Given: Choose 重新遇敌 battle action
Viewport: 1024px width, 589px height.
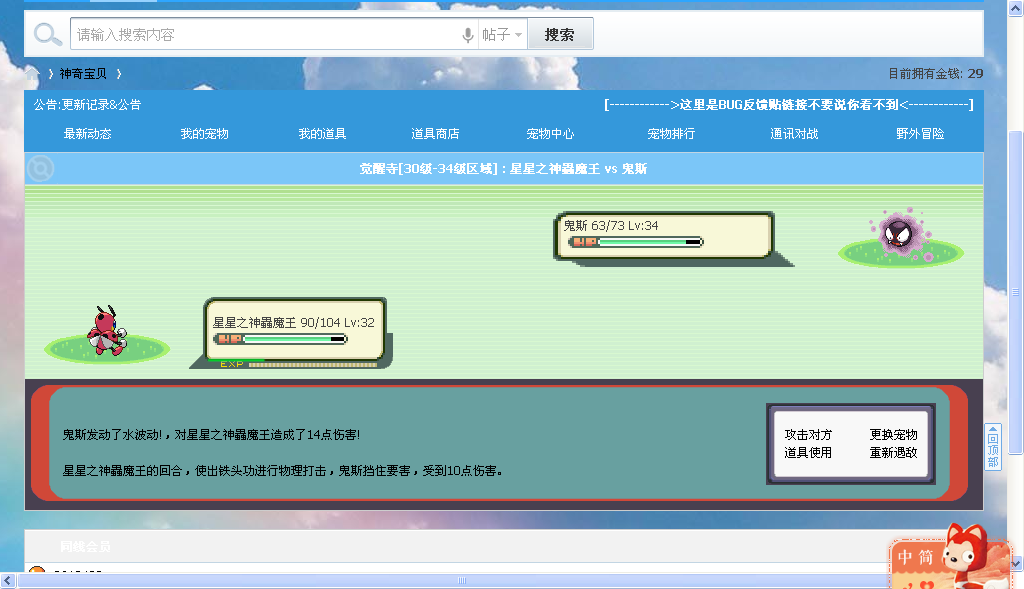Looking at the screenshot, I should pyautogui.click(x=893, y=453).
